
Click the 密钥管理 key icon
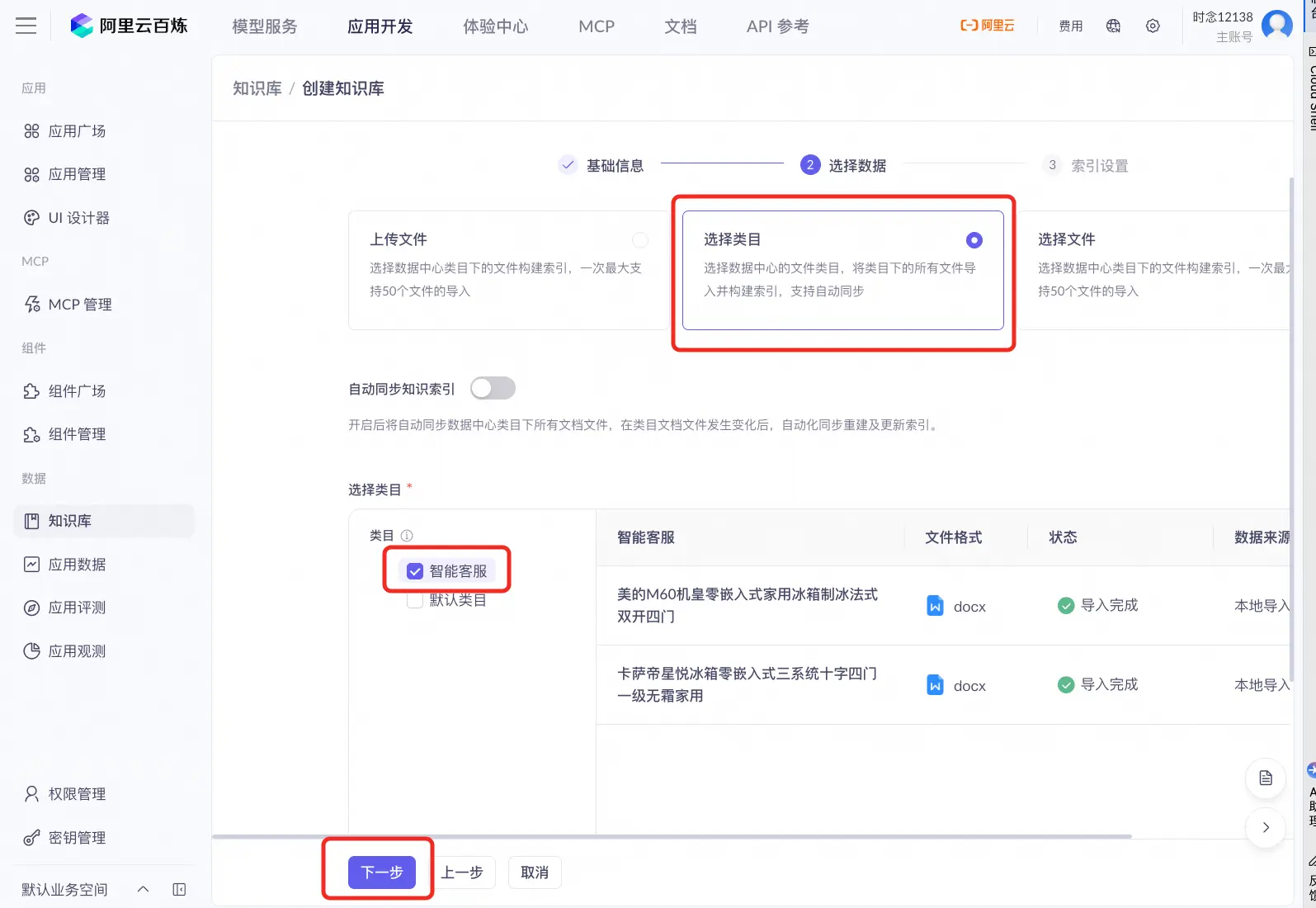pos(31,838)
